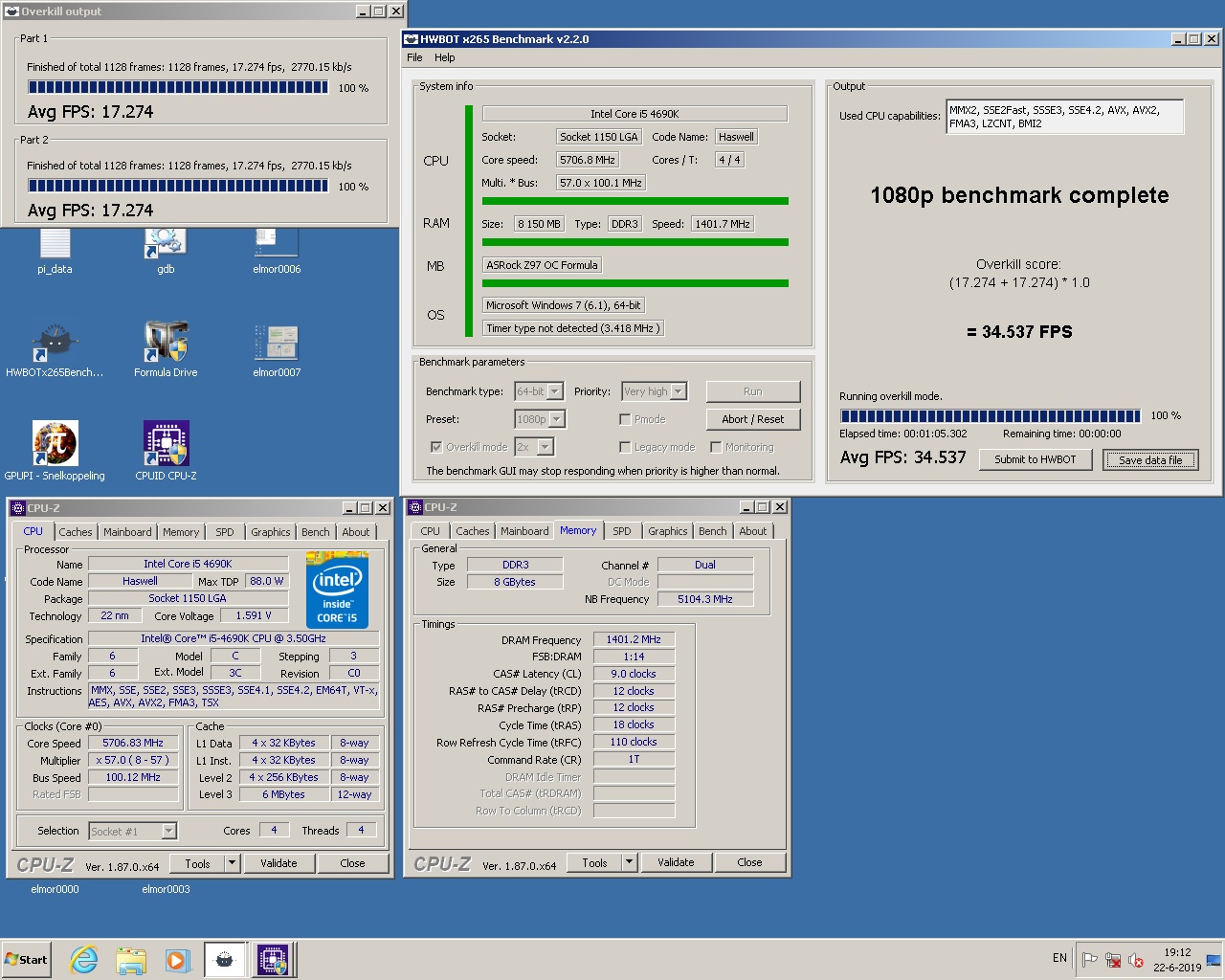The height and width of the screenshot is (980, 1225).
Task: Open the Socket #1 Selection dropdown
Action: pos(133,832)
